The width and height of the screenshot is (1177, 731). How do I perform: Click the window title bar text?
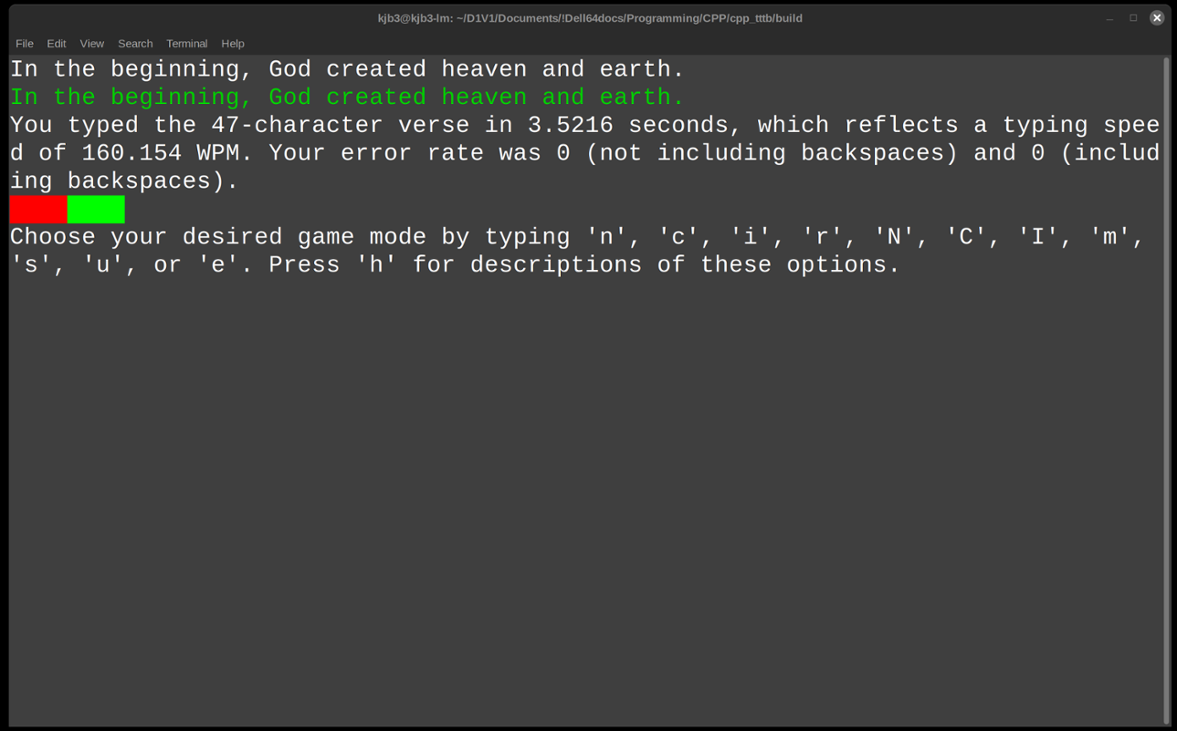point(588,17)
